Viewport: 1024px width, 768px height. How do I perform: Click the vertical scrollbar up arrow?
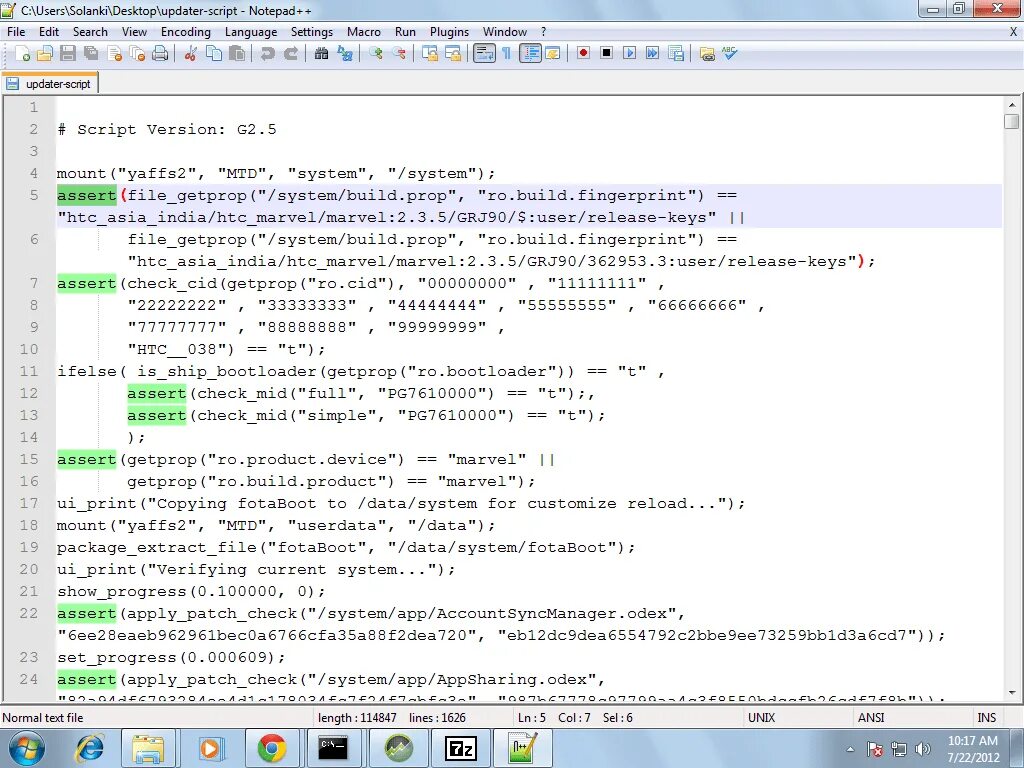pyautogui.click(x=1012, y=104)
